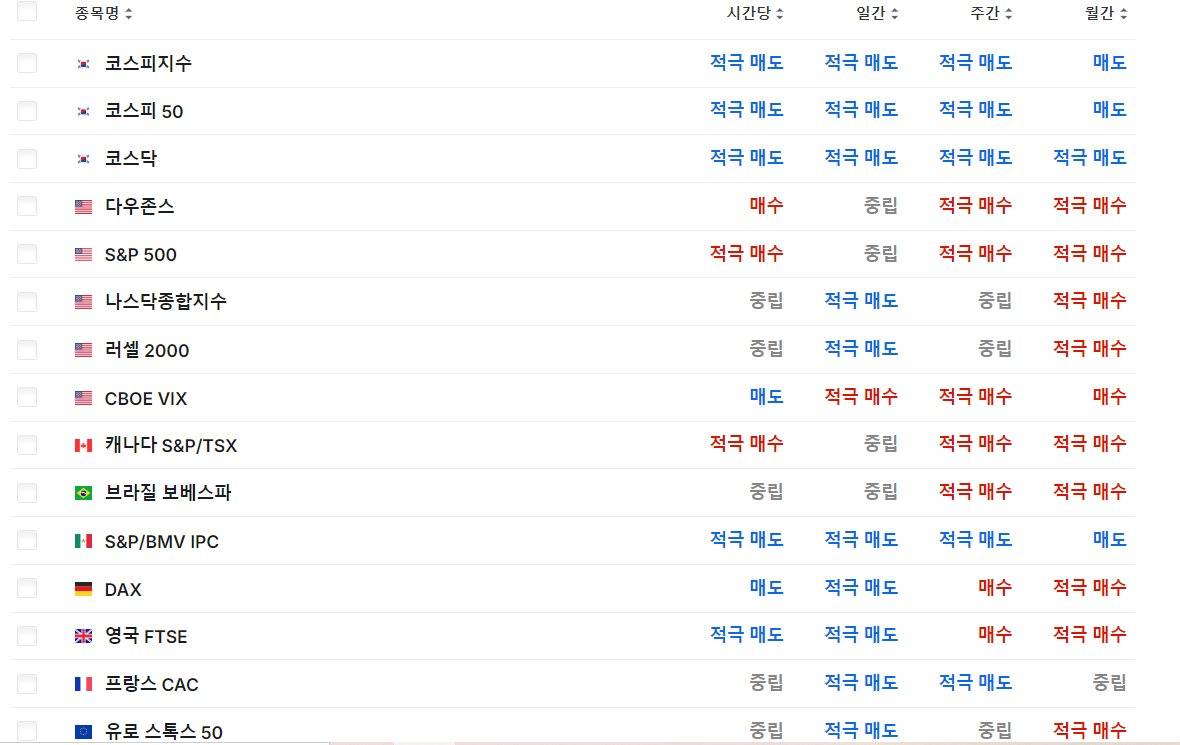Click the France flag beside 프랑스 CAC
The image size is (1180, 745).
tap(84, 684)
